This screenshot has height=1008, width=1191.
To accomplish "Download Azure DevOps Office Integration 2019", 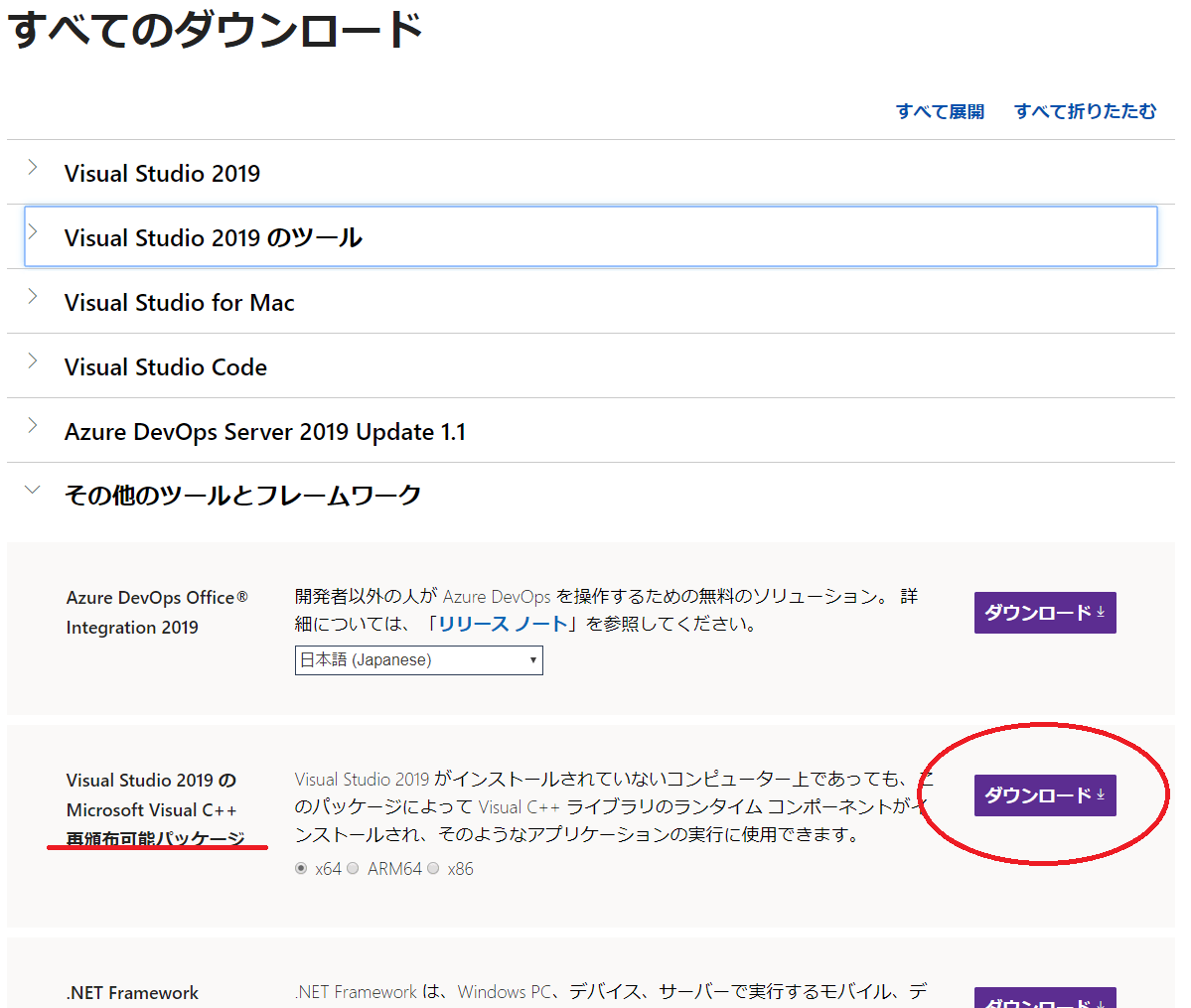I will [x=1045, y=612].
